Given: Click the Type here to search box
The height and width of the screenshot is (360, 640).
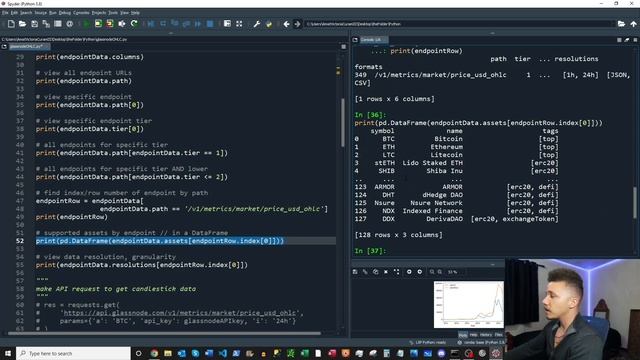Looking at the screenshot, I should pos(73,353).
